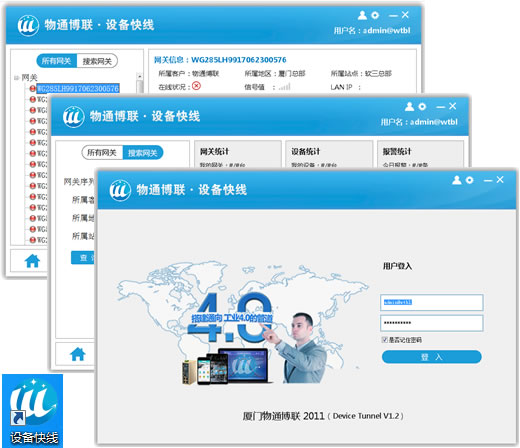This screenshot has height=448, width=520.
Task: Collapse the 网关 tree root node
Action: [16, 78]
